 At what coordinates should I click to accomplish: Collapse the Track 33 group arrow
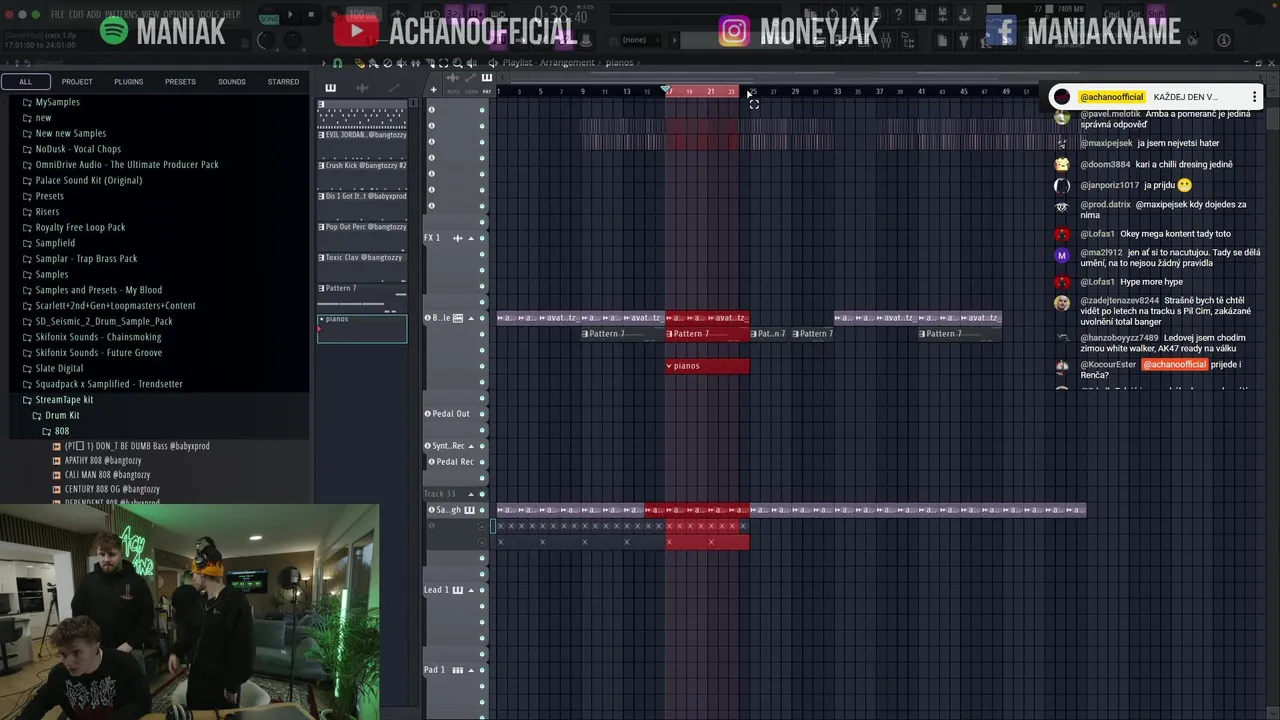coord(471,494)
